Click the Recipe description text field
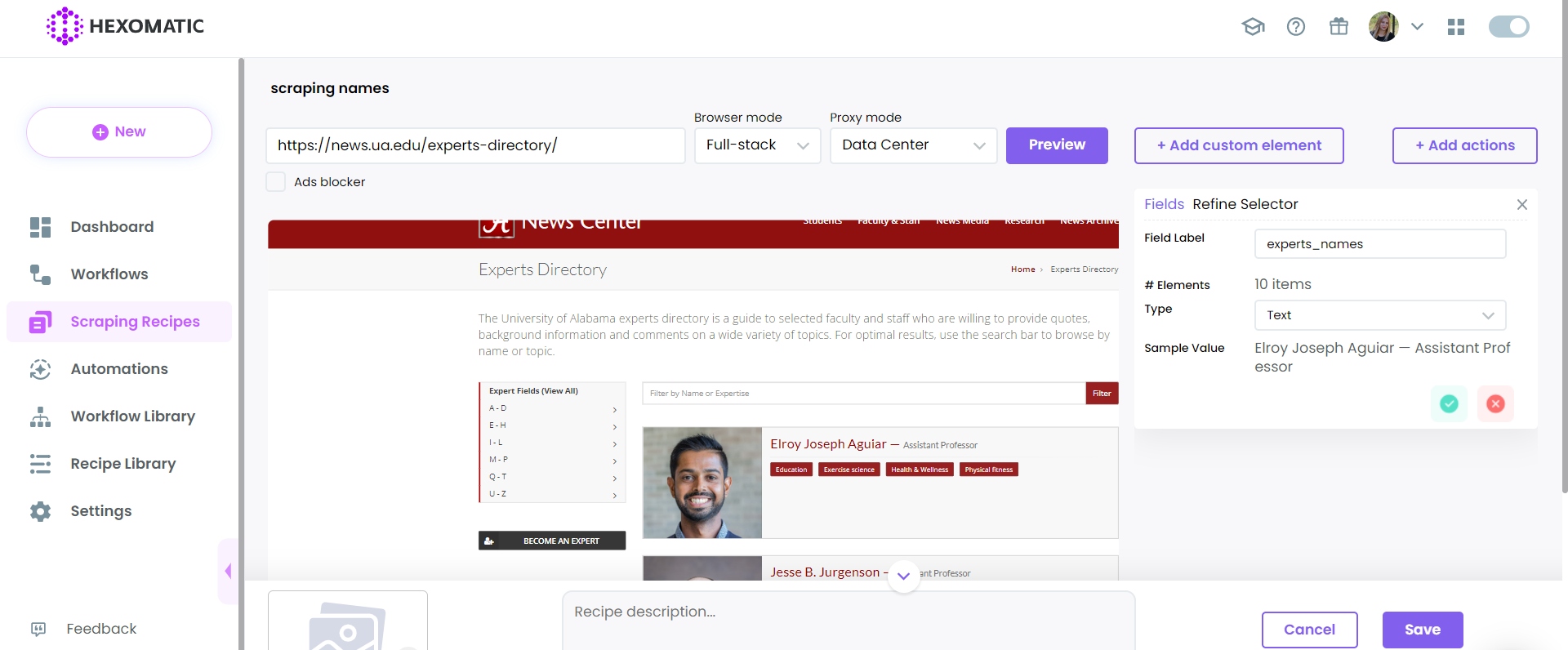This screenshot has width=1568, height=650. coord(848,619)
